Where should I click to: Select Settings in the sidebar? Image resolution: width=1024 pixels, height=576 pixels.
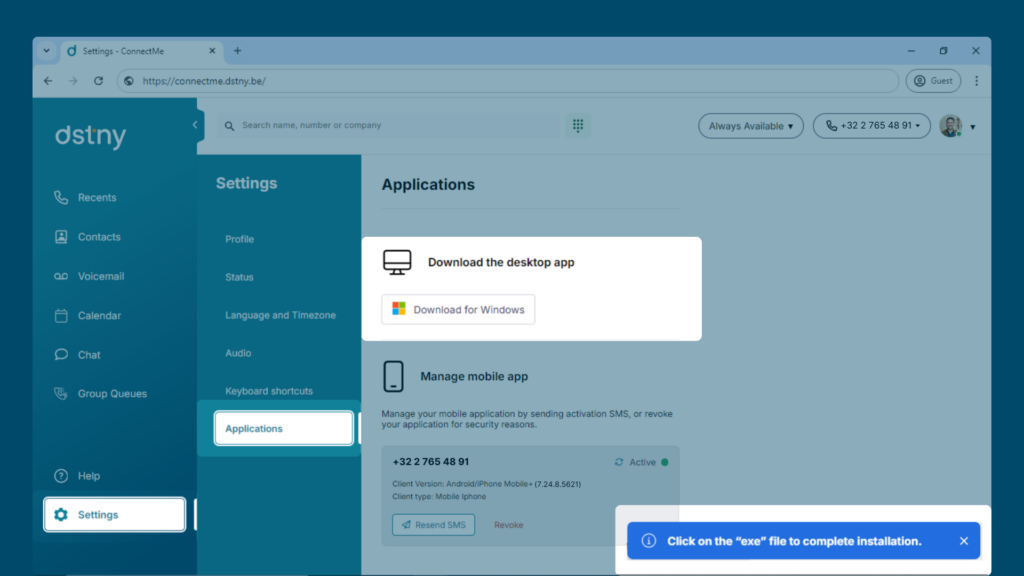coord(114,515)
